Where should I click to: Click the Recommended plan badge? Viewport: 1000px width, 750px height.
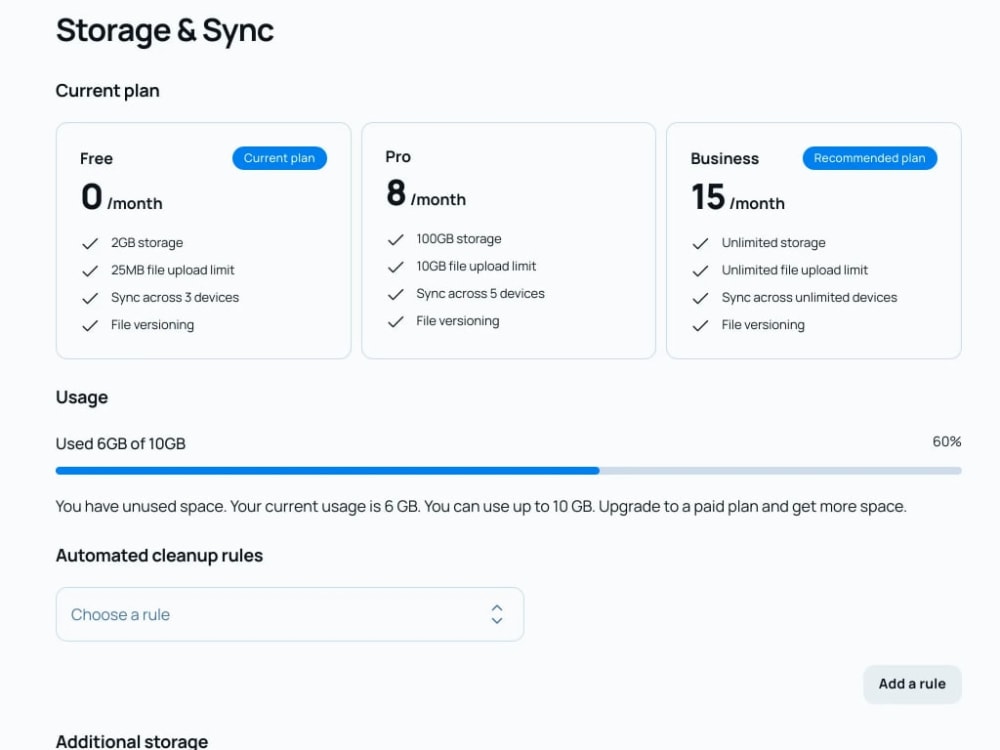(869, 158)
